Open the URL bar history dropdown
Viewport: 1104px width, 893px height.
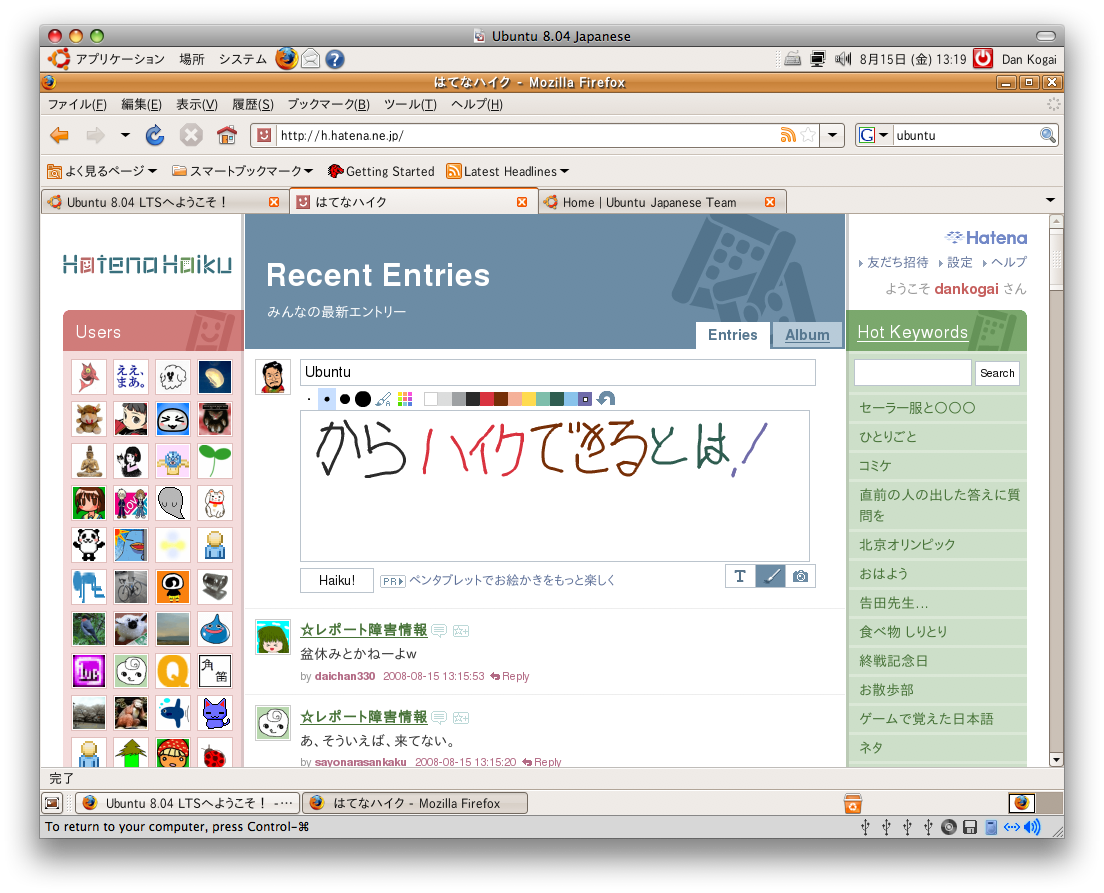(x=832, y=135)
